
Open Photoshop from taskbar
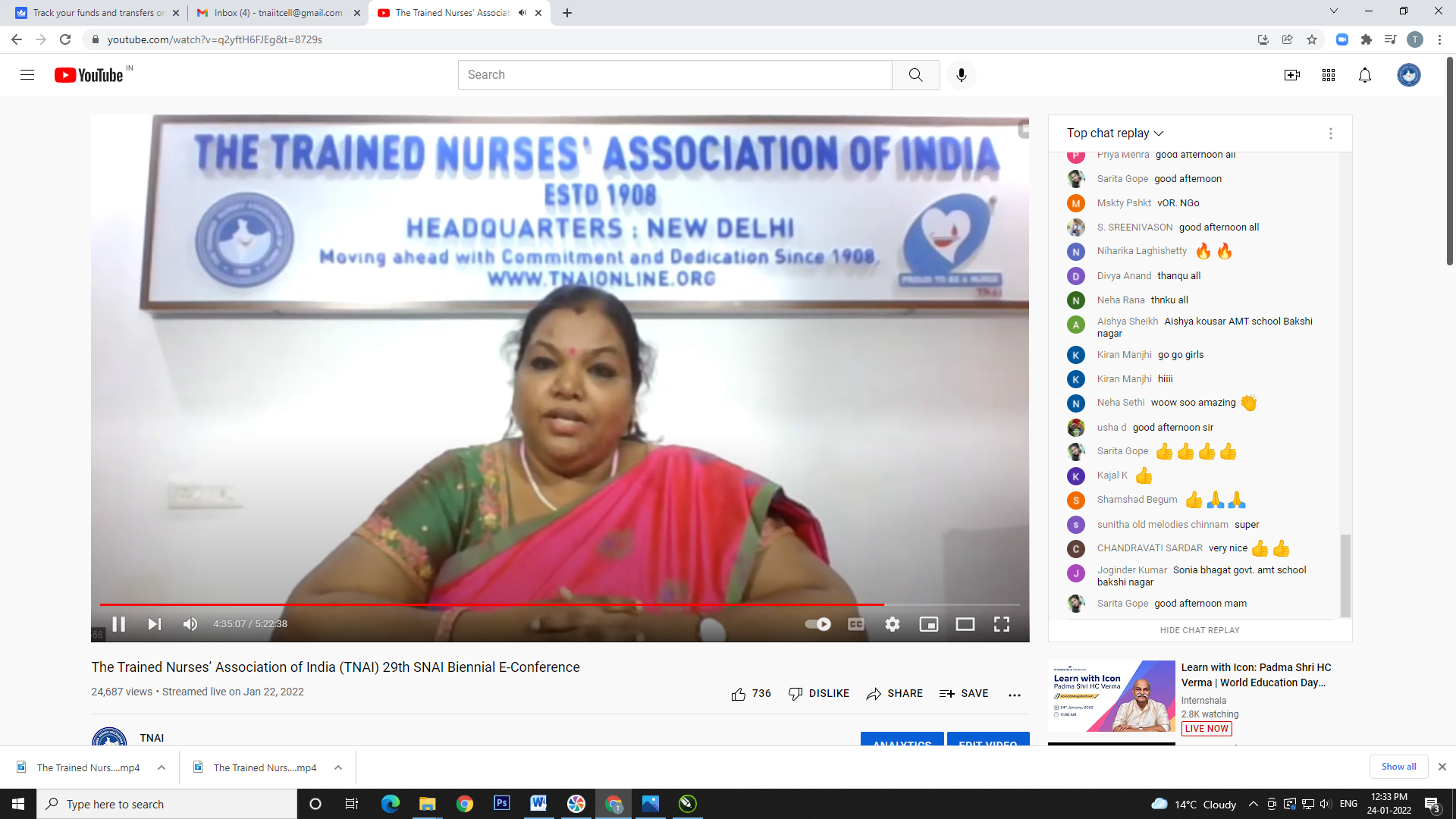502,803
